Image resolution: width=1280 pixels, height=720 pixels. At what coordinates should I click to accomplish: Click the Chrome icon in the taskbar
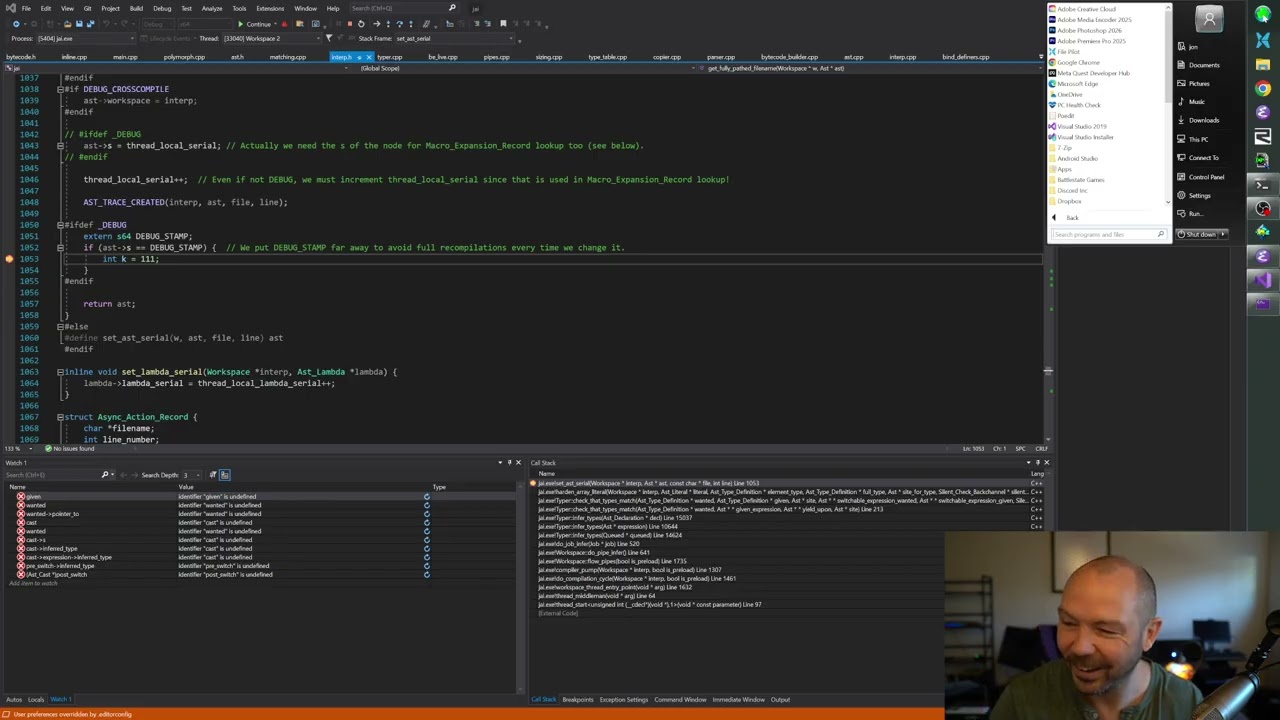[1263, 88]
